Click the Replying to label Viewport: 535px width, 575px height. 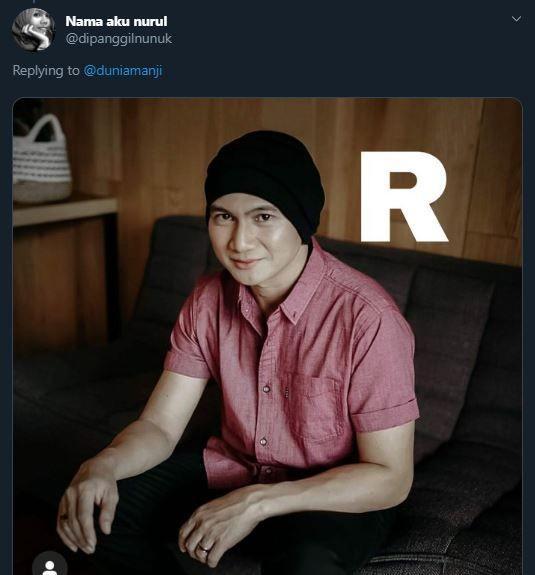tap(46, 70)
